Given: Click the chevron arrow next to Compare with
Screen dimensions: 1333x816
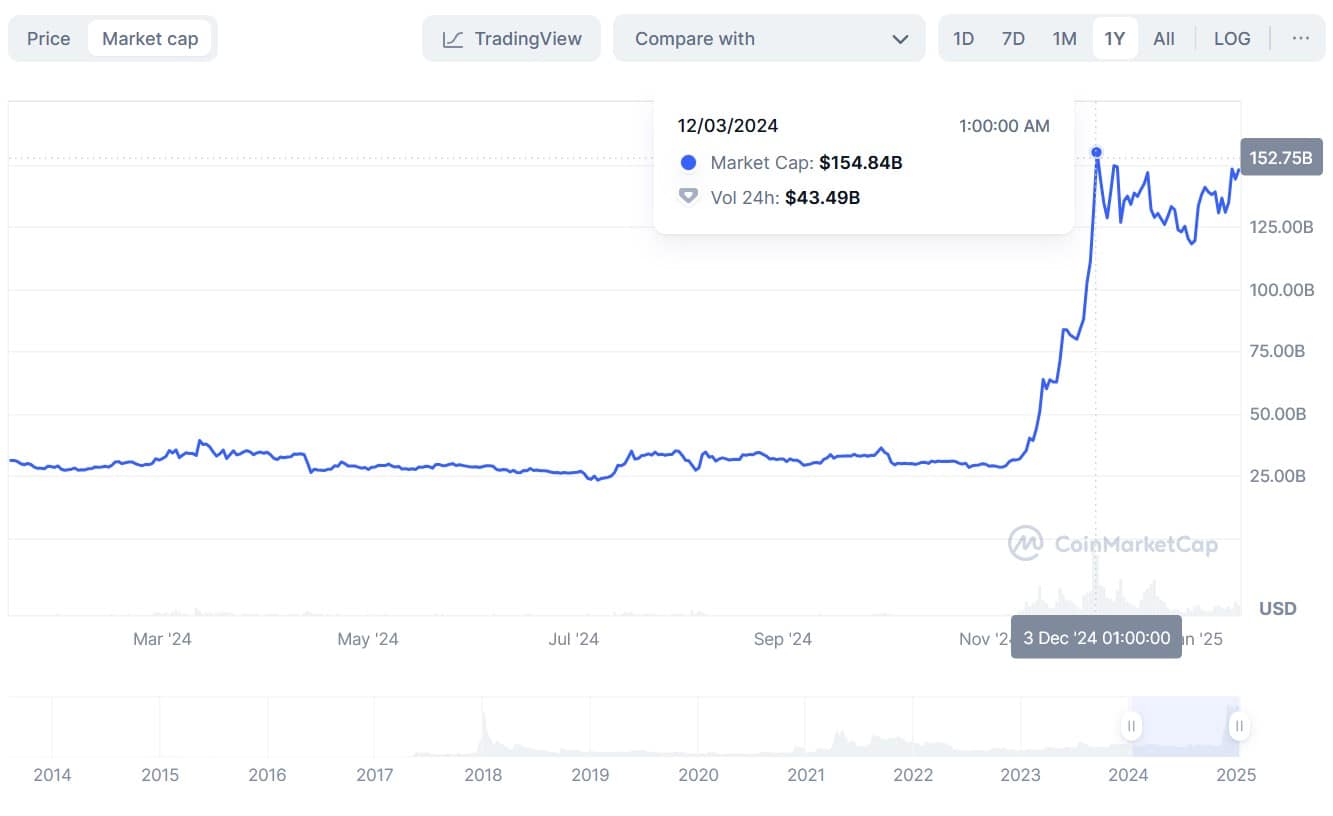Looking at the screenshot, I should pyautogui.click(x=899, y=38).
